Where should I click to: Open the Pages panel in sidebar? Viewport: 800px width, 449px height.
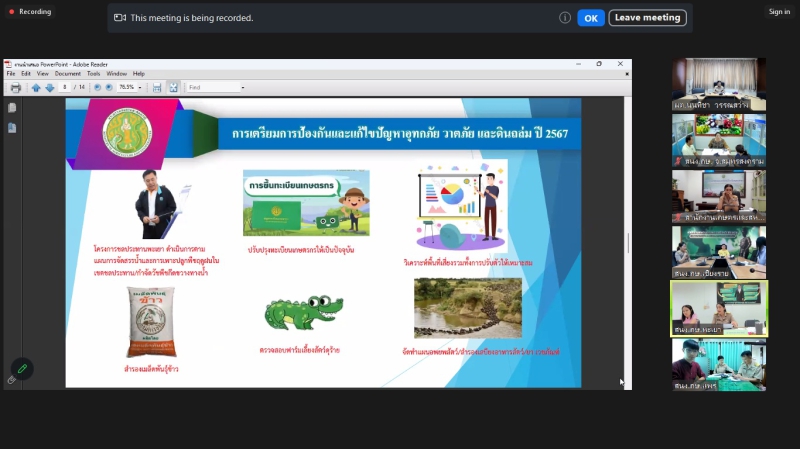12,109
